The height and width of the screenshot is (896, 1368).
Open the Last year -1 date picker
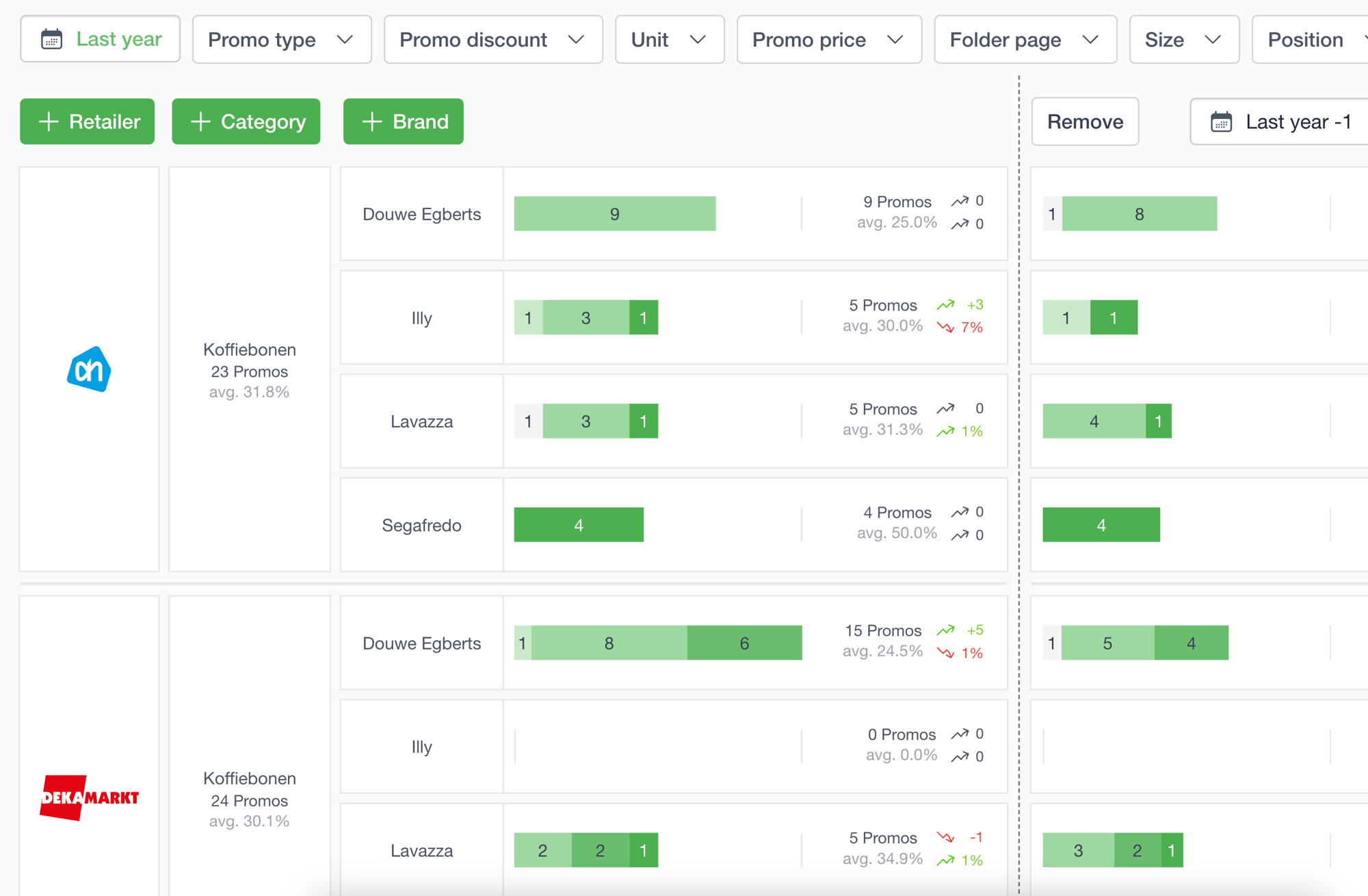tap(1279, 122)
